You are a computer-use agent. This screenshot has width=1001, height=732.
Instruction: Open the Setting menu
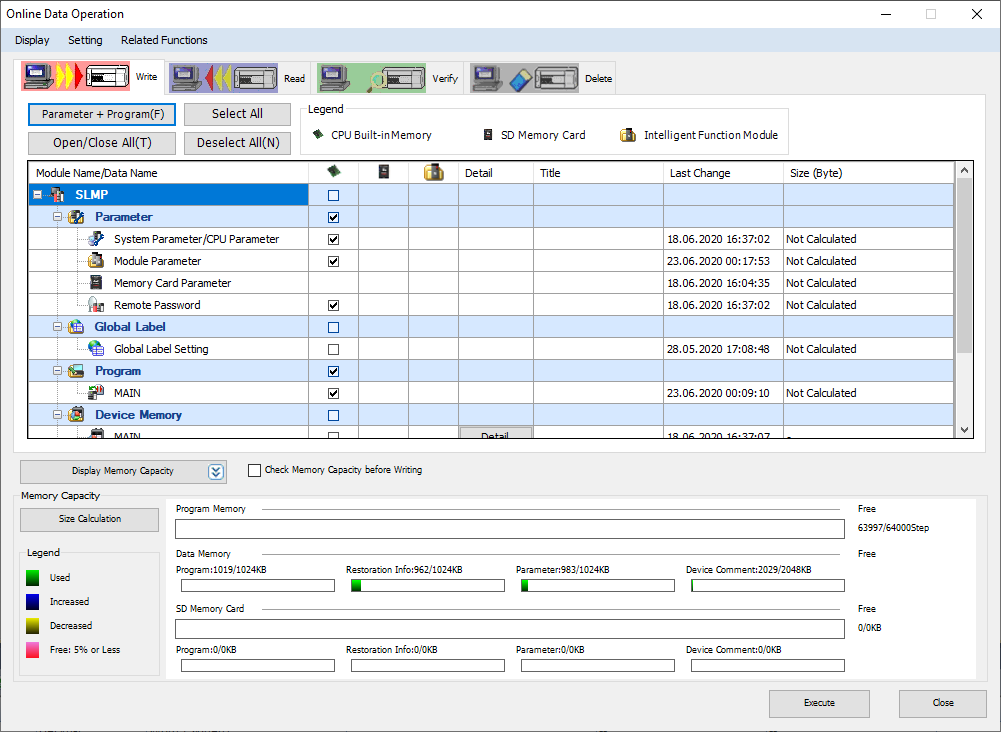tap(85, 40)
